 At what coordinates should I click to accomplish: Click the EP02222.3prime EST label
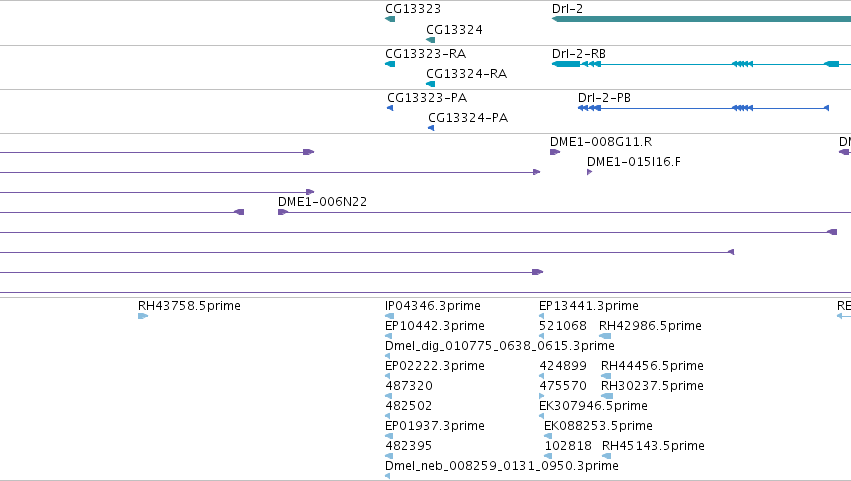point(434,366)
